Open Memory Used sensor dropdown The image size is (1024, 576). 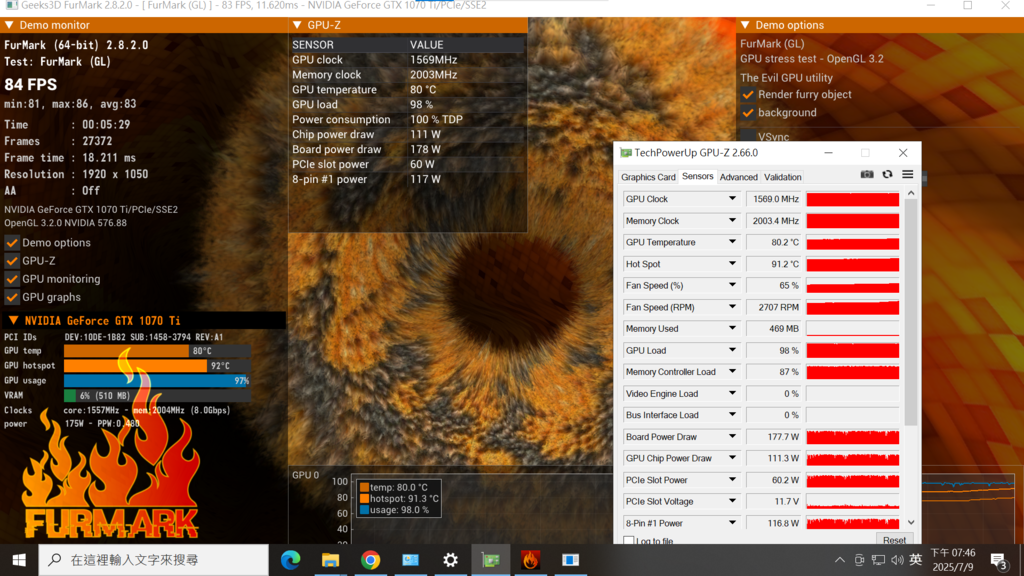tap(732, 328)
